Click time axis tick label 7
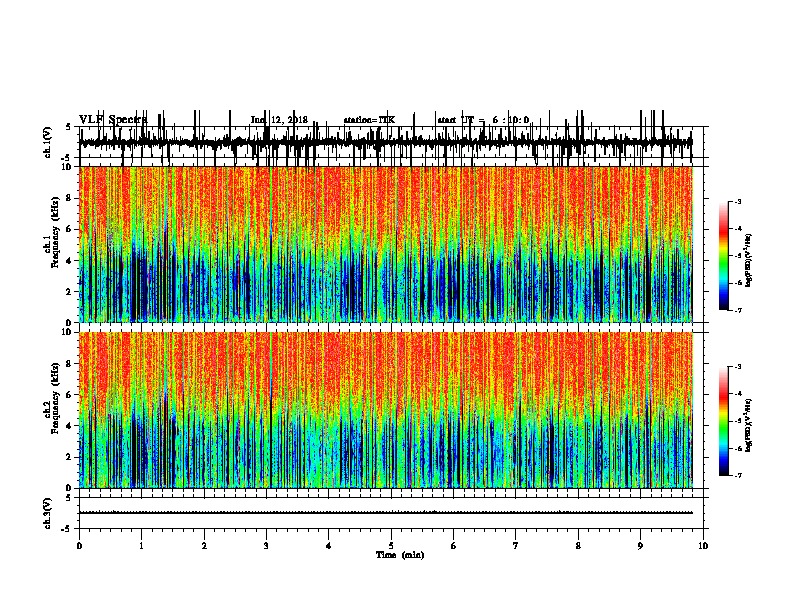The height and width of the screenshot is (612, 792). (516, 545)
